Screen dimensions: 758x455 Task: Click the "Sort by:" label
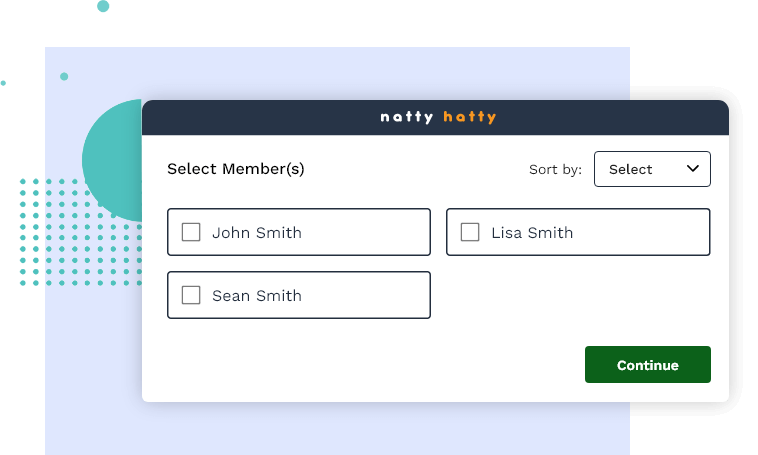click(x=555, y=170)
